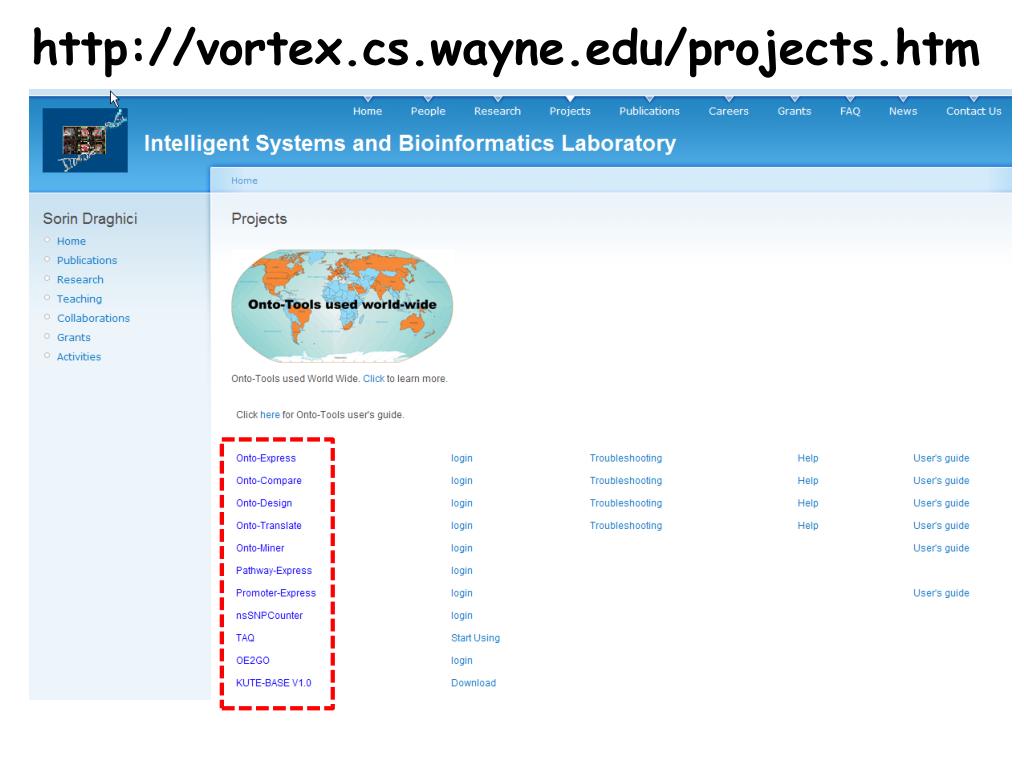Open Collaborations sidebar link

click(x=93, y=318)
